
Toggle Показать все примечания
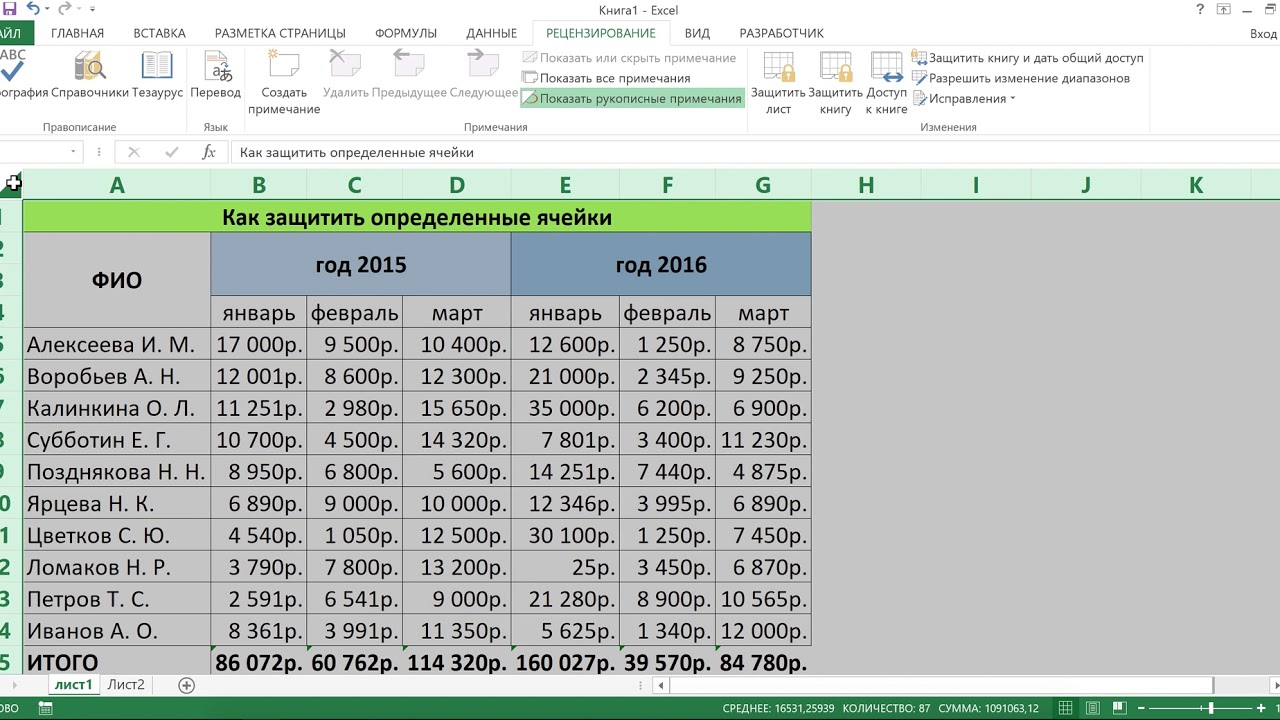click(606, 78)
